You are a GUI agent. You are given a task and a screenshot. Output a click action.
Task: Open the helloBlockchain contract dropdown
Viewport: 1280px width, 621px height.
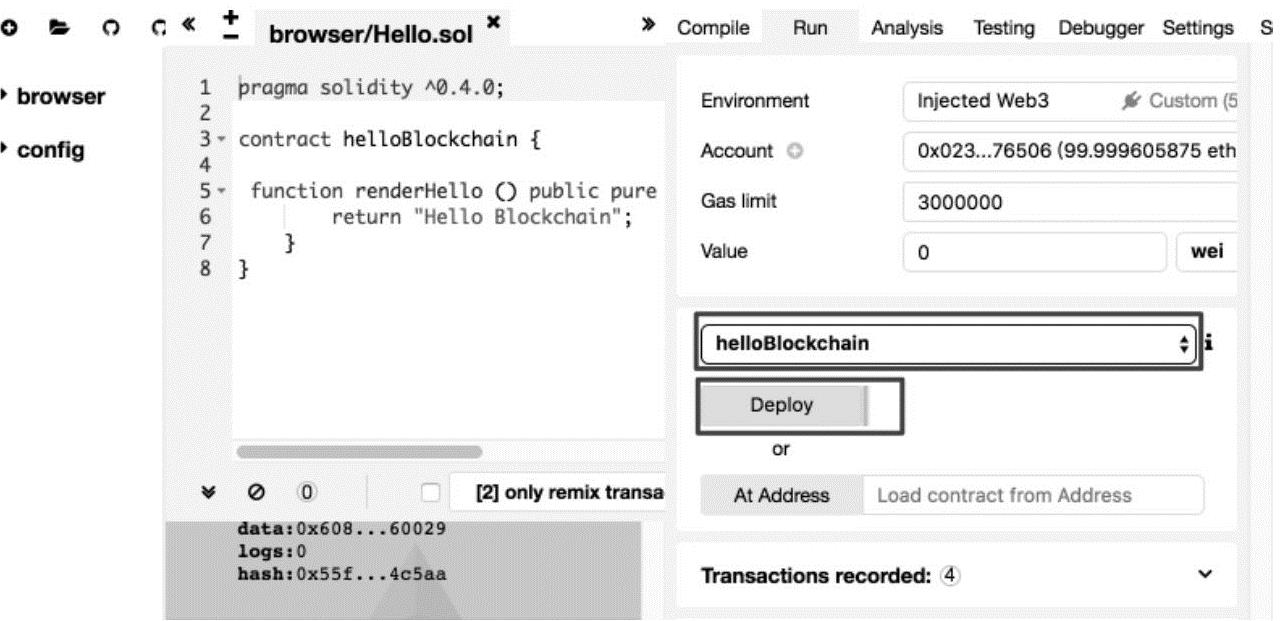coord(948,343)
